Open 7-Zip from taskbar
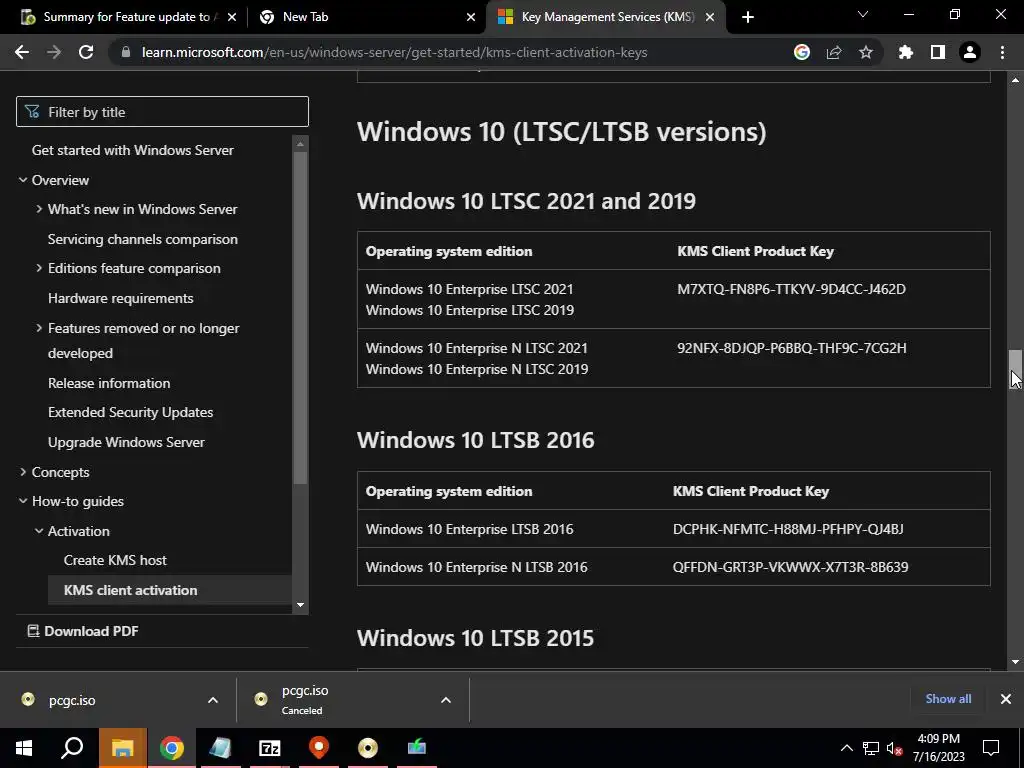This screenshot has height=768, width=1024. click(x=269, y=748)
